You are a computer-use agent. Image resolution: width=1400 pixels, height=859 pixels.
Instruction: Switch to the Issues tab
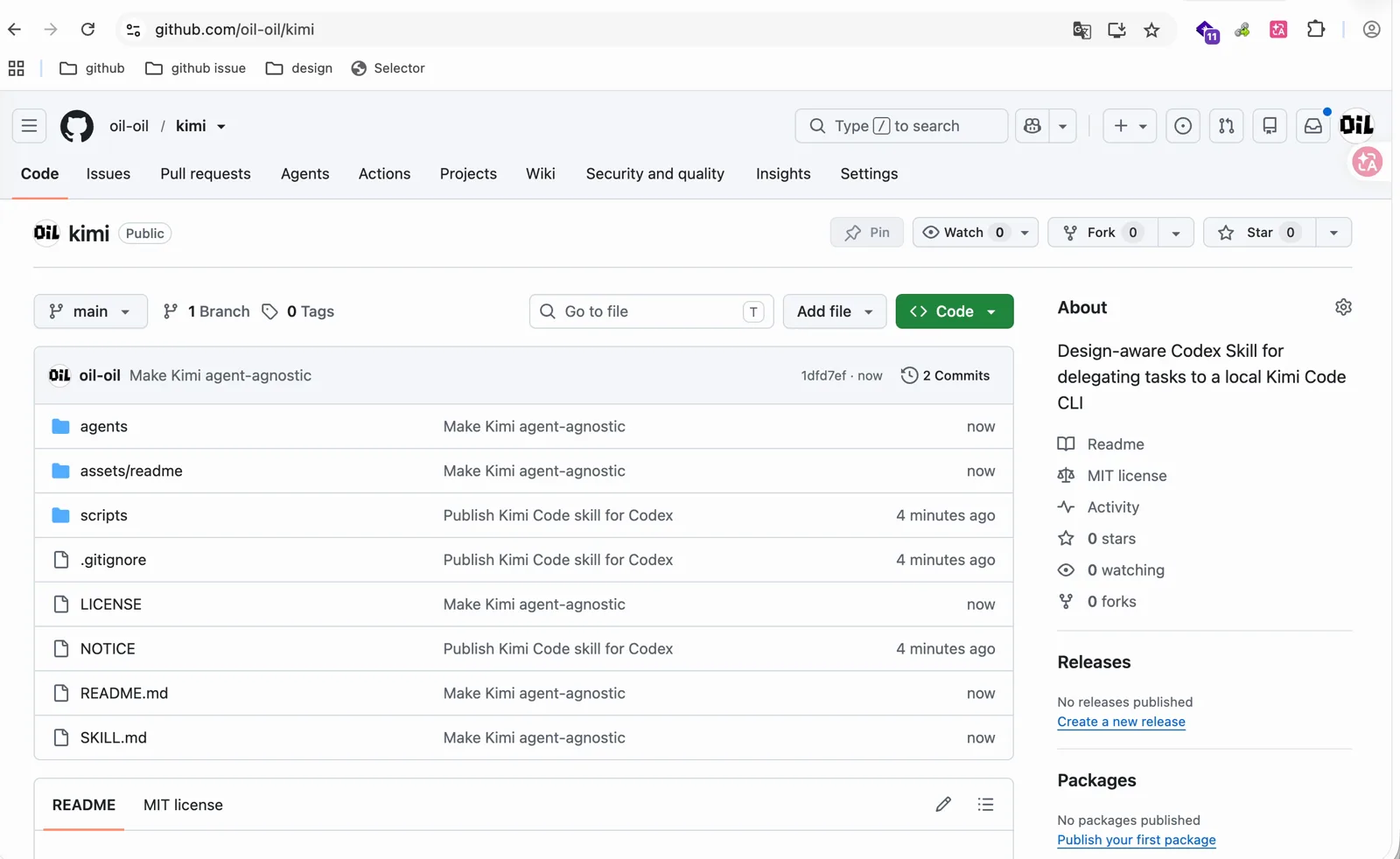[x=108, y=173]
